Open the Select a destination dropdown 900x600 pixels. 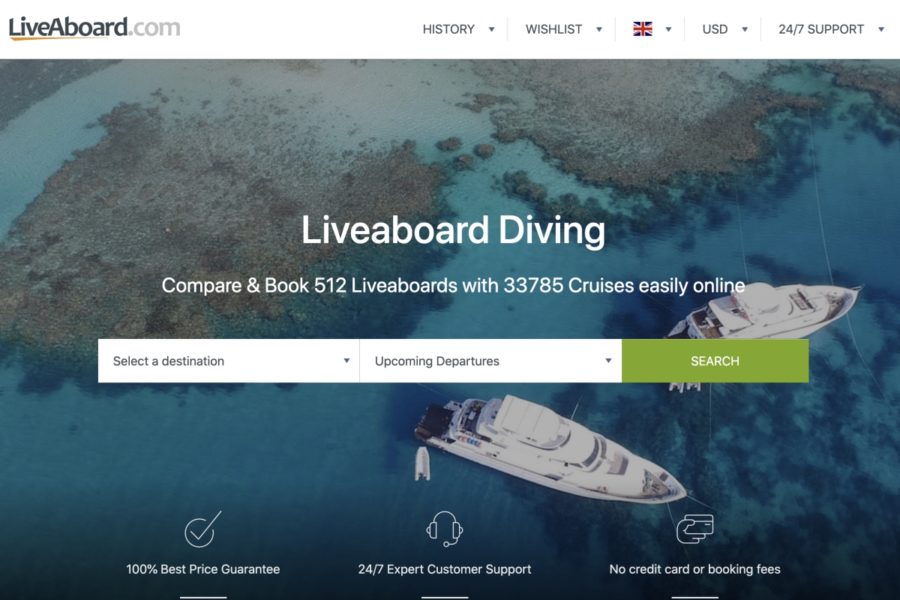[228, 361]
